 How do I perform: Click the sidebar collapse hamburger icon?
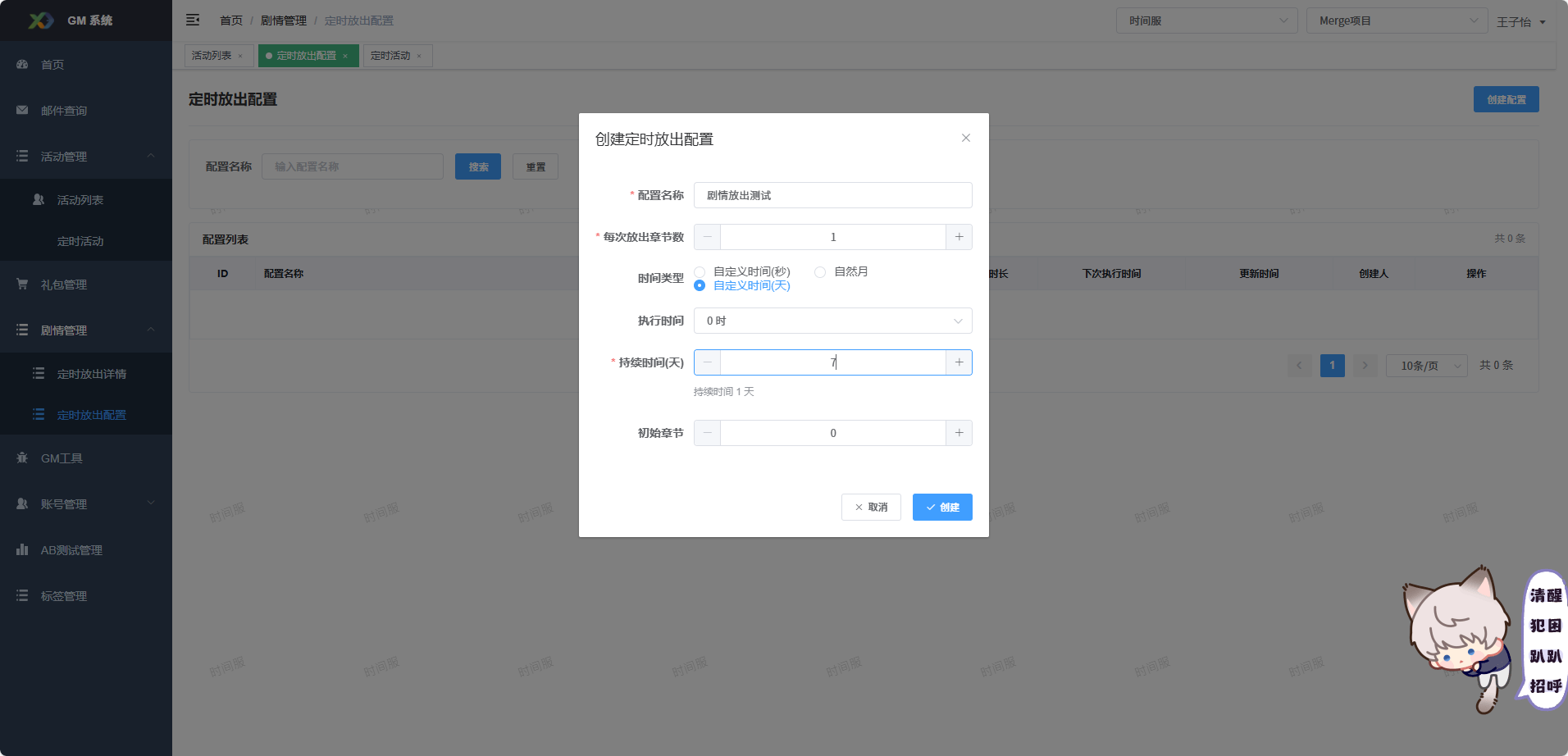click(x=193, y=20)
